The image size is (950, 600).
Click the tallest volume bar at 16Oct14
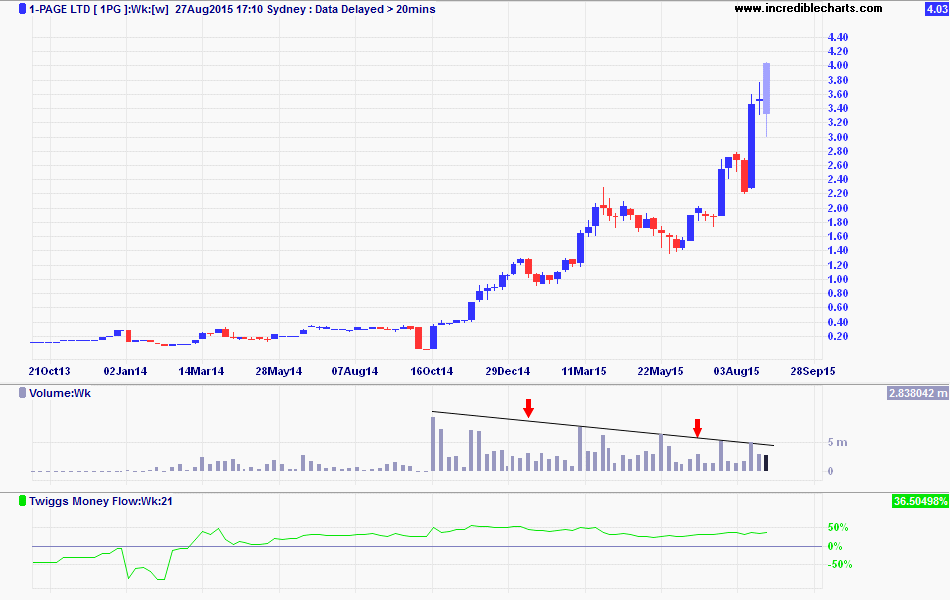[x=433, y=444]
